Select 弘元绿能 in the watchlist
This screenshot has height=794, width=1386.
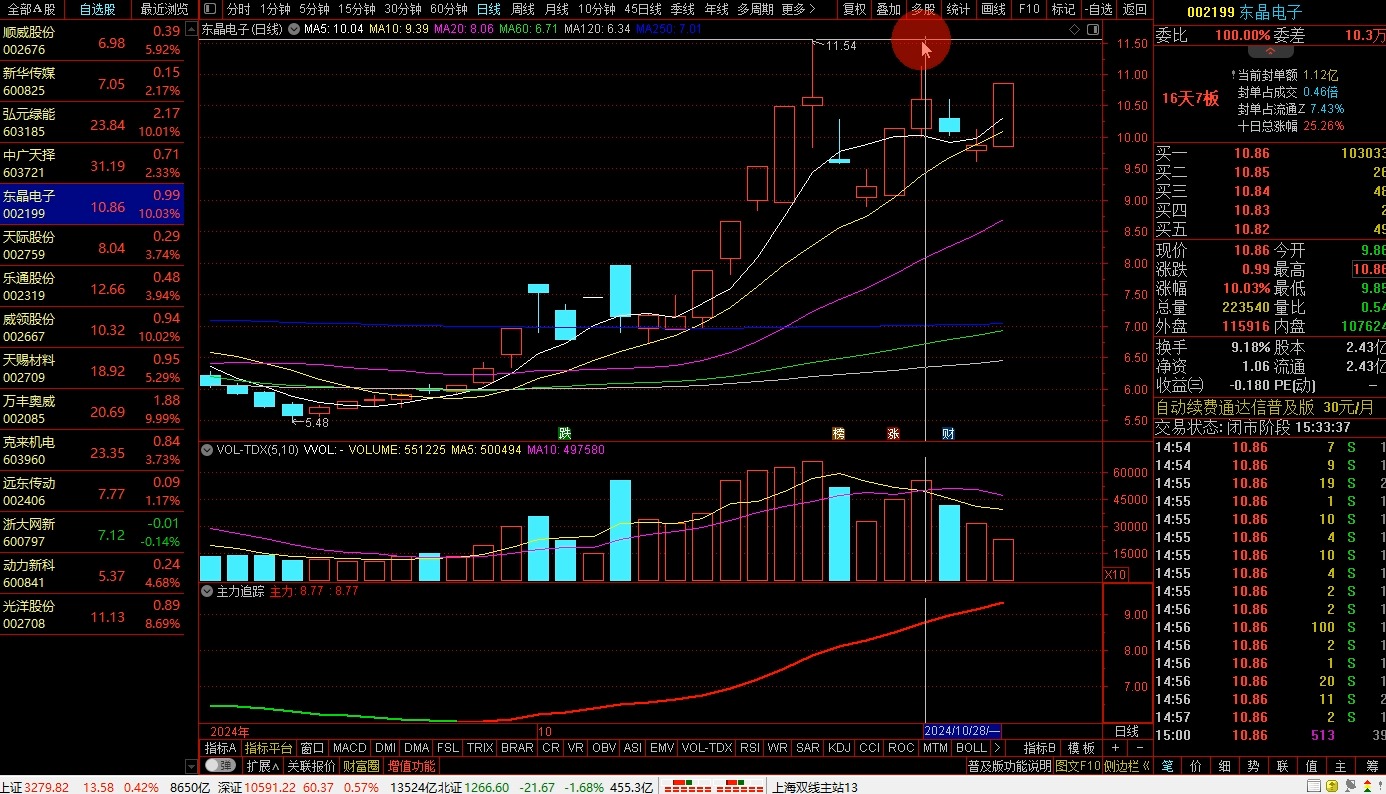click(x=92, y=122)
